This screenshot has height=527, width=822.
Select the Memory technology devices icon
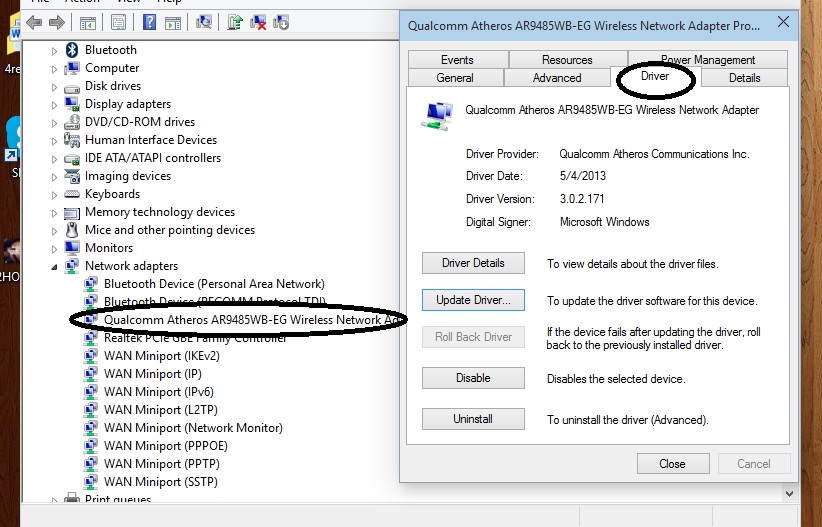(x=71, y=212)
